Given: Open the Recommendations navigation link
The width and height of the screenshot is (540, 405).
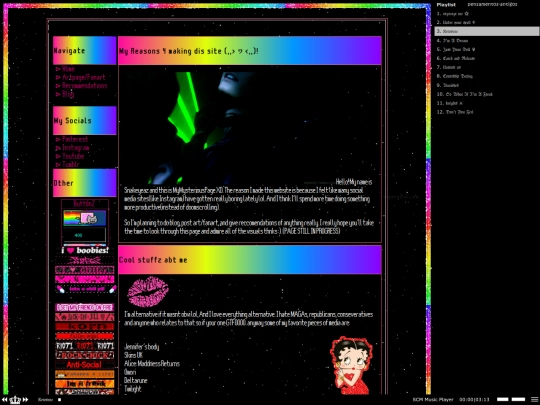Looking at the screenshot, I should click(x=85, y=85).
